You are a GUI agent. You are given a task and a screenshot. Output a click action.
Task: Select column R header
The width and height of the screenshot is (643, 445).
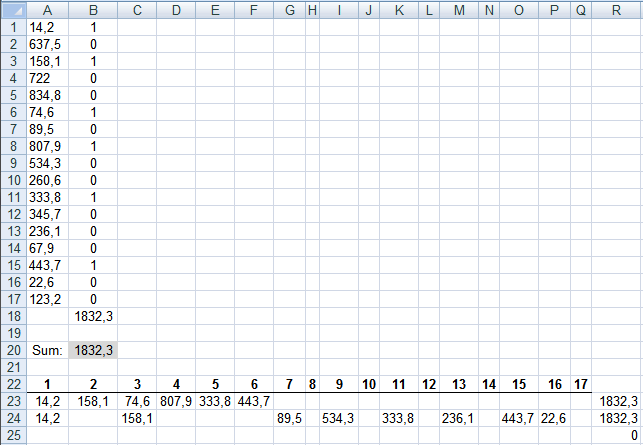click(617, 10)
